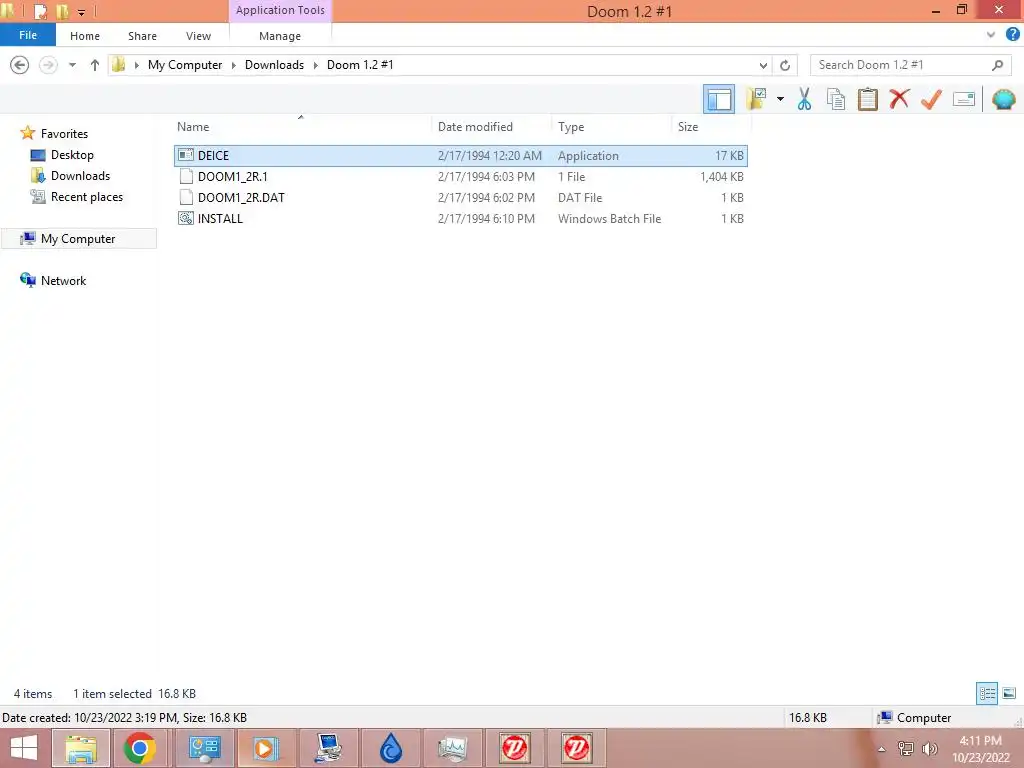Expand the address bar history dropdown
Image resolution: width=1024 pixels, height=768 pixels.
pyautogui.click(x=763, y=65)
